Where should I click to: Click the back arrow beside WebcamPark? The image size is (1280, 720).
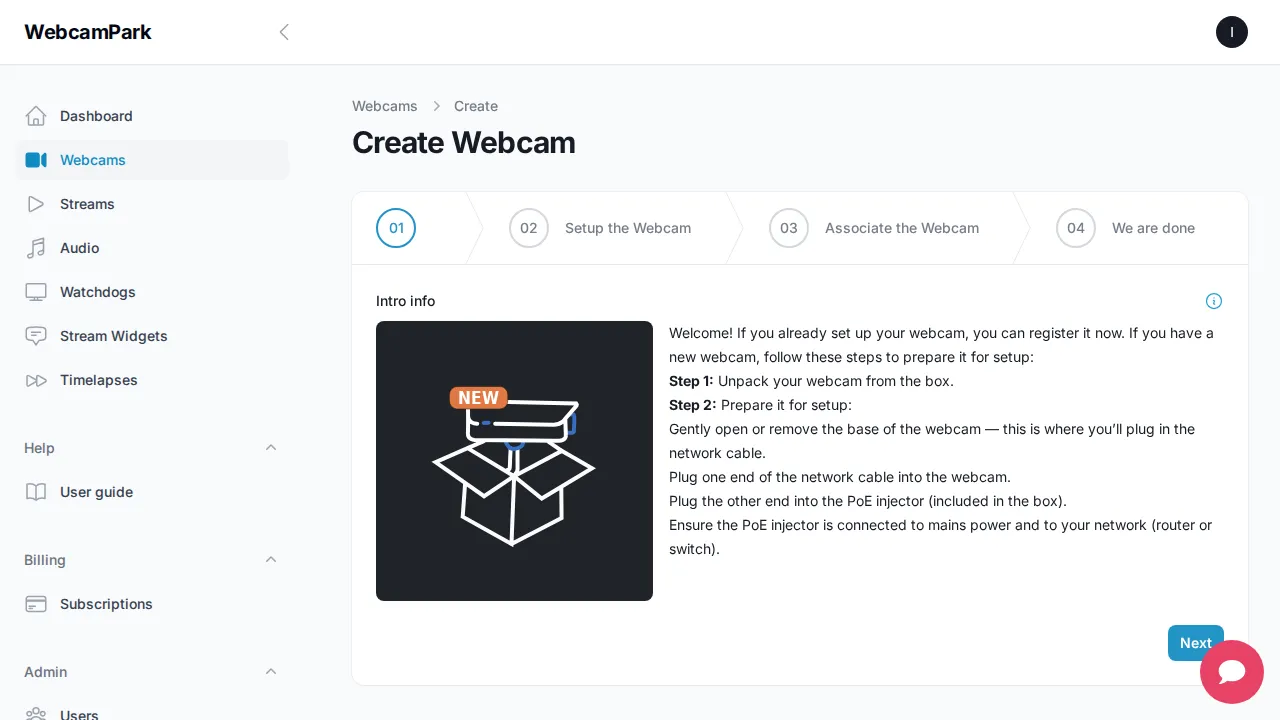[x=284, y=32]
